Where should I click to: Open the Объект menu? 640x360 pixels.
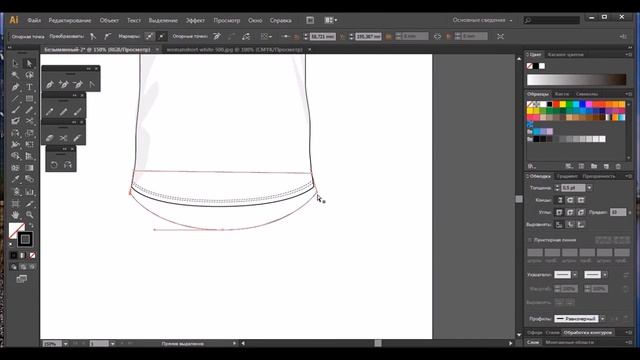[x=109, y=20]
